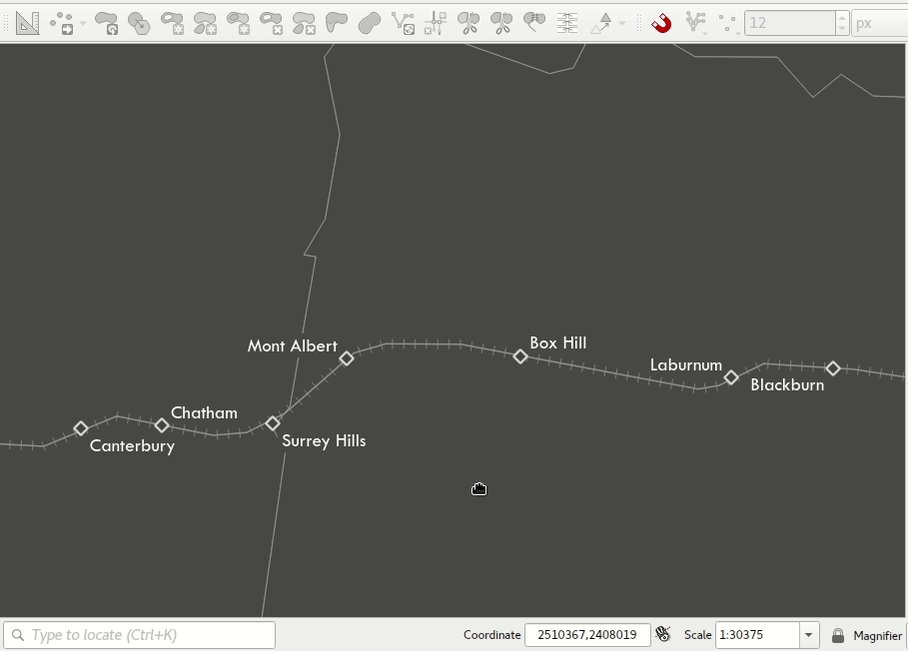This screenshot has height=651, width=908.
Task: Toggle extents and mouse position display
Action: coord(663,635)
